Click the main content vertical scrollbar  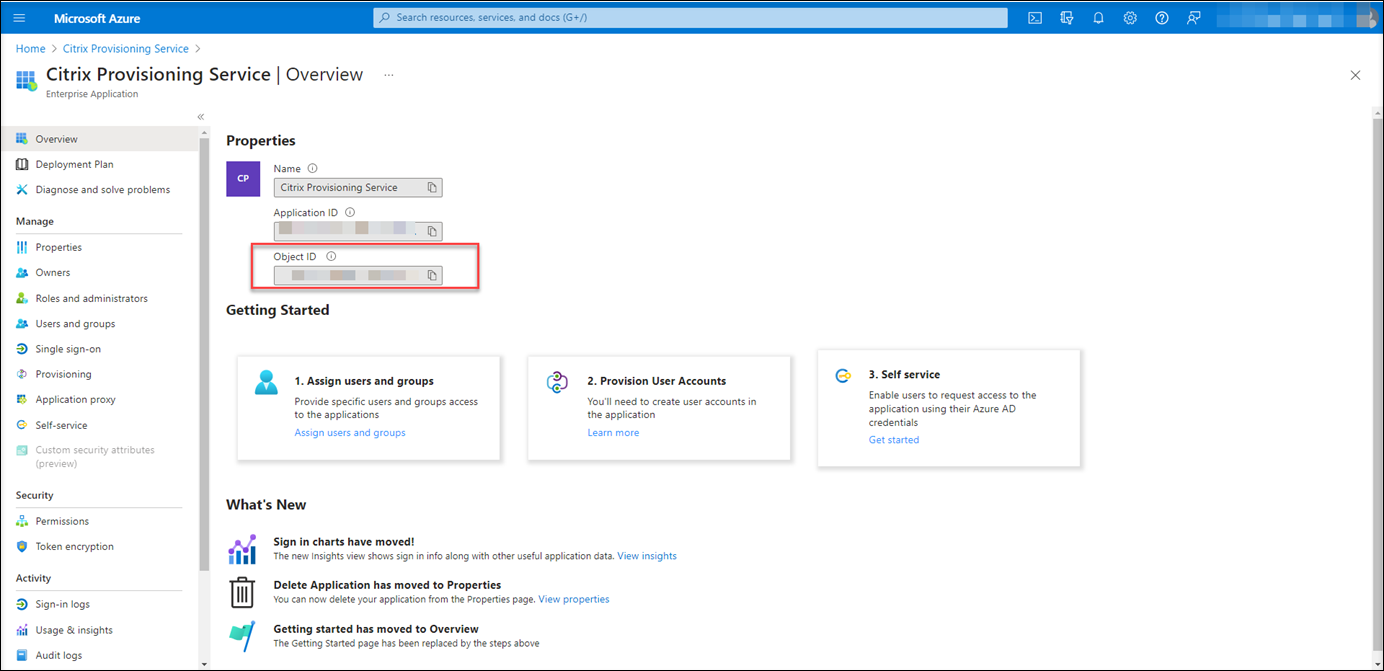(x=1376, y=385)
